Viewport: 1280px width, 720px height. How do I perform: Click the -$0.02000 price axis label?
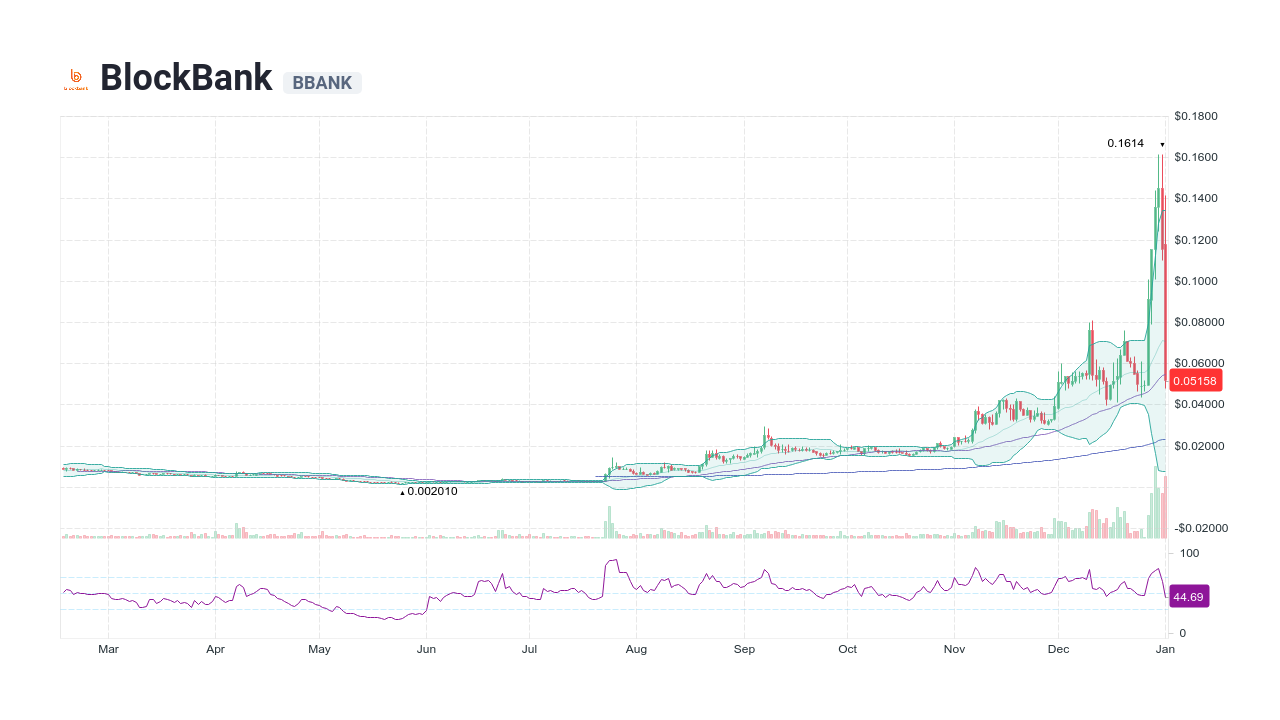coord(1199,528)
